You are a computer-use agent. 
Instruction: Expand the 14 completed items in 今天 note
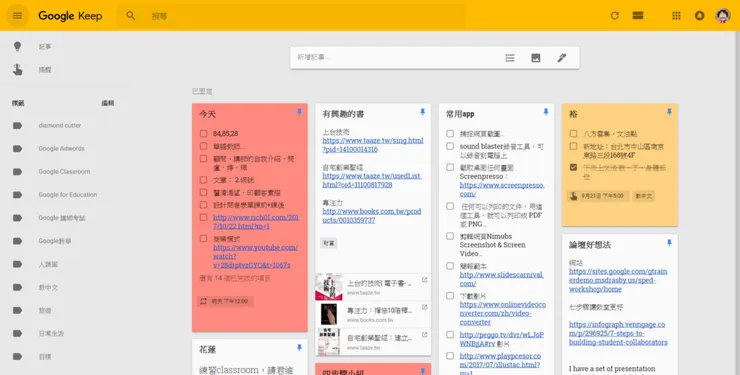(235, 278)
